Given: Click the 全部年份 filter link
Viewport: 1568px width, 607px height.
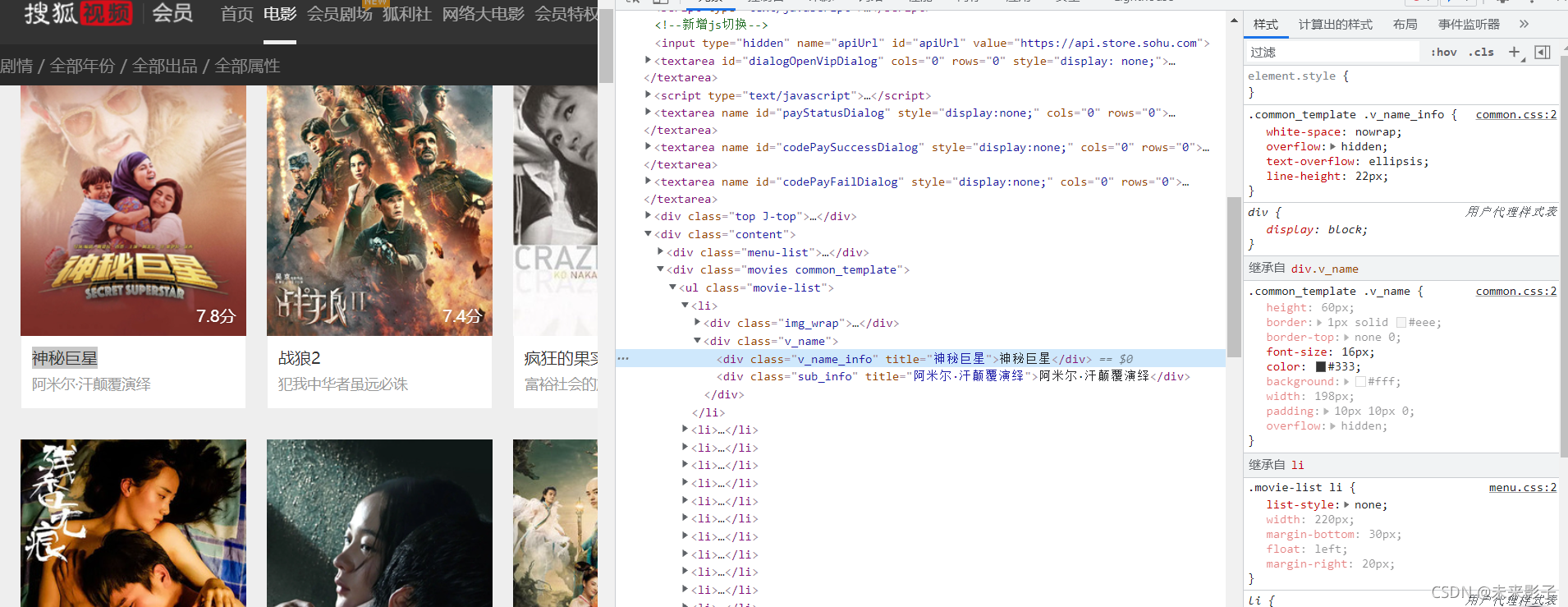Looking at the screenshot, I should (82, 66).
